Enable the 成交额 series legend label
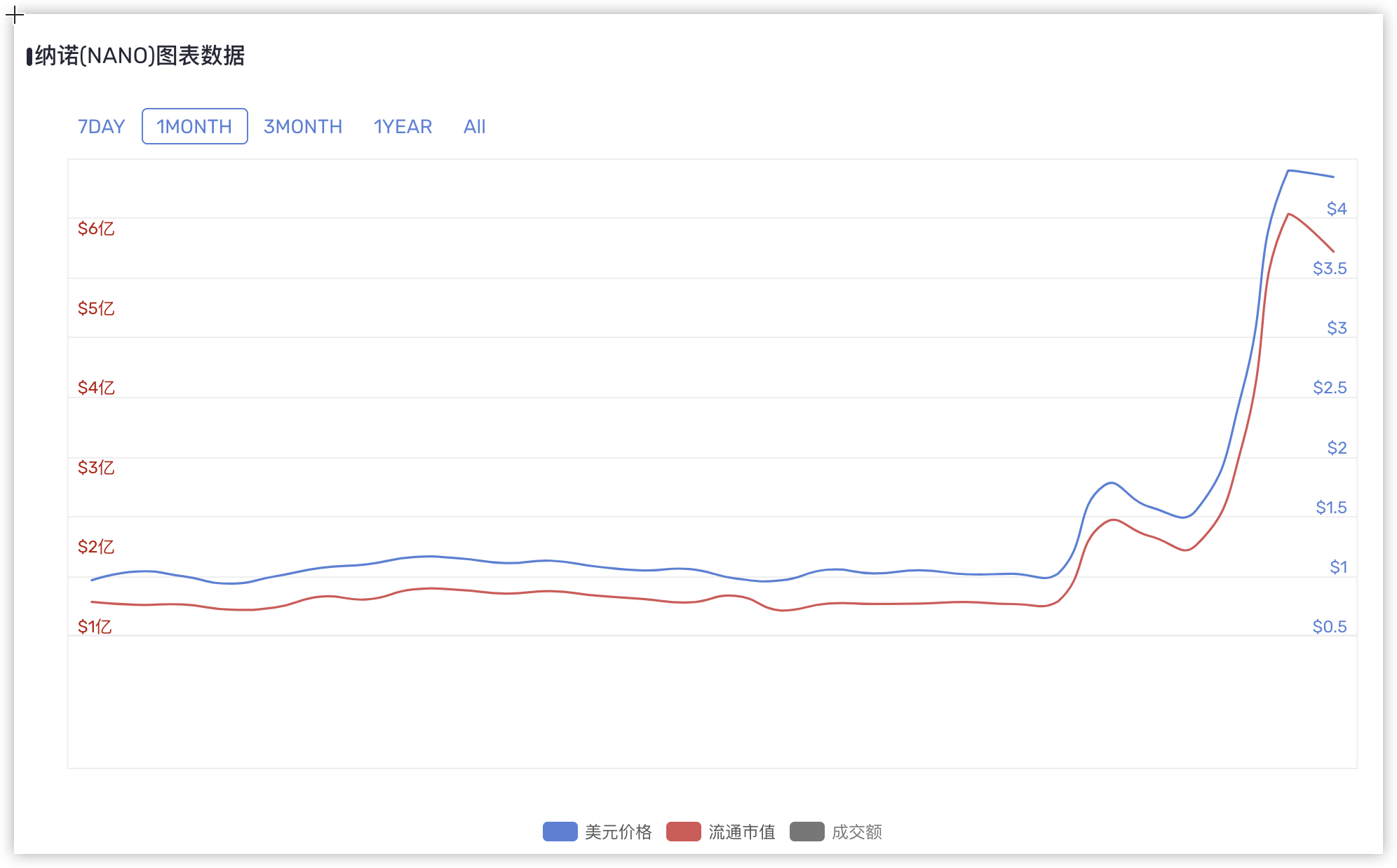The image size is (1397, 868). click(x=856, y=832)
